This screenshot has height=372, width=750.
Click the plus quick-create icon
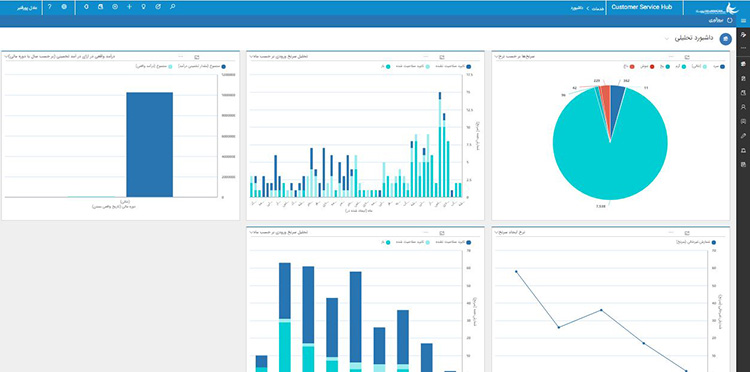click(x=129, y=7)
